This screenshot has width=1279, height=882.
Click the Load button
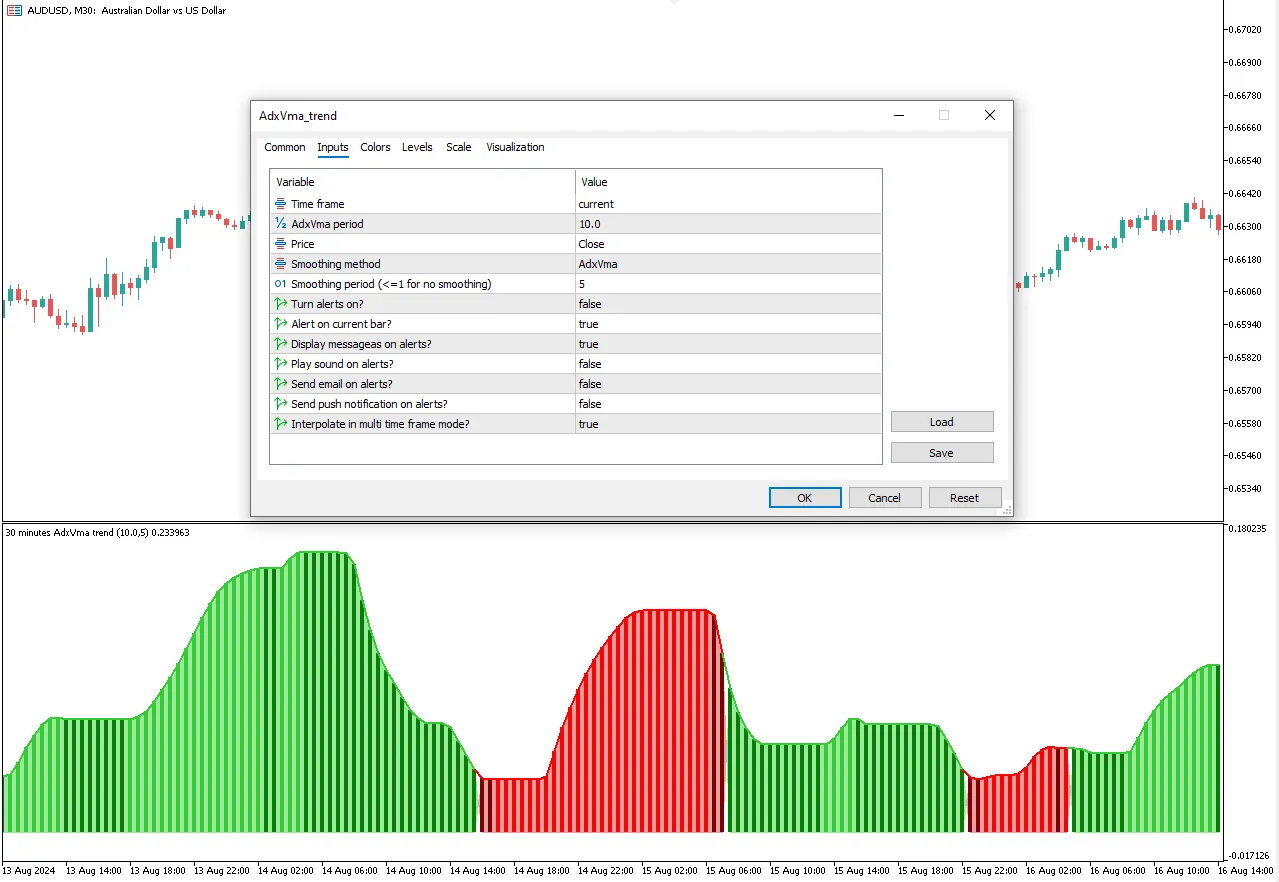click(x=942, y=422)
